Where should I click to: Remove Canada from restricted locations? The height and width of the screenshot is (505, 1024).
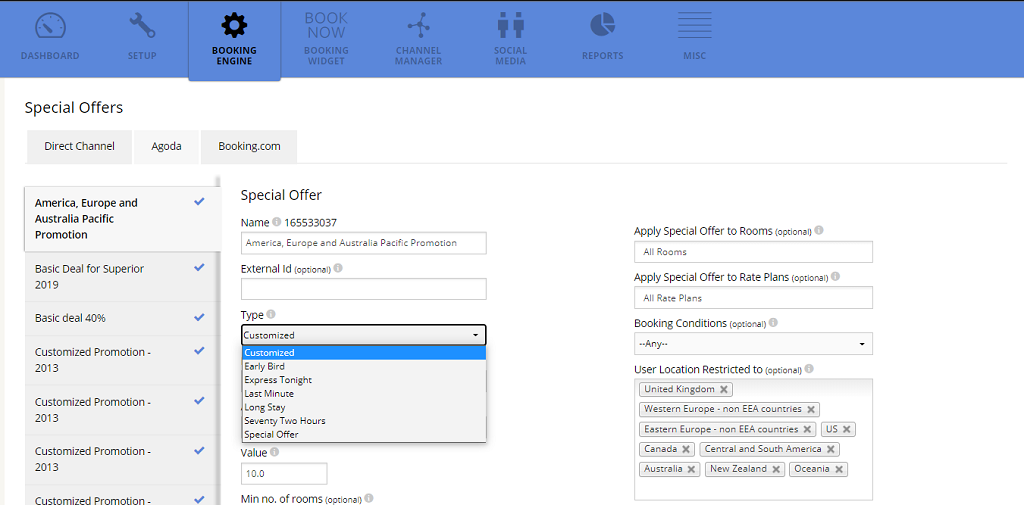(x=686, y=450)
